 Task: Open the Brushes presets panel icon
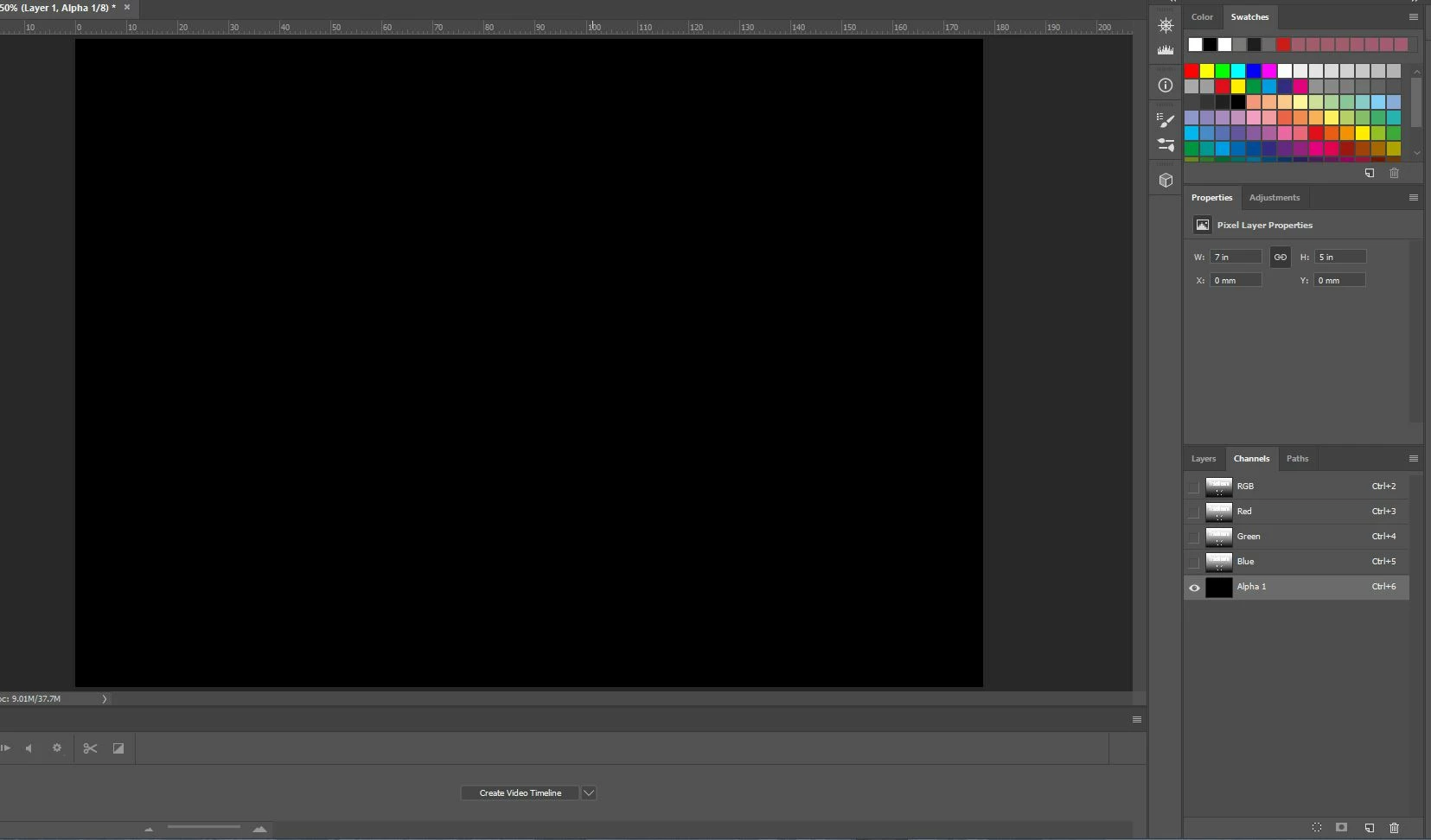point(1166,144)
